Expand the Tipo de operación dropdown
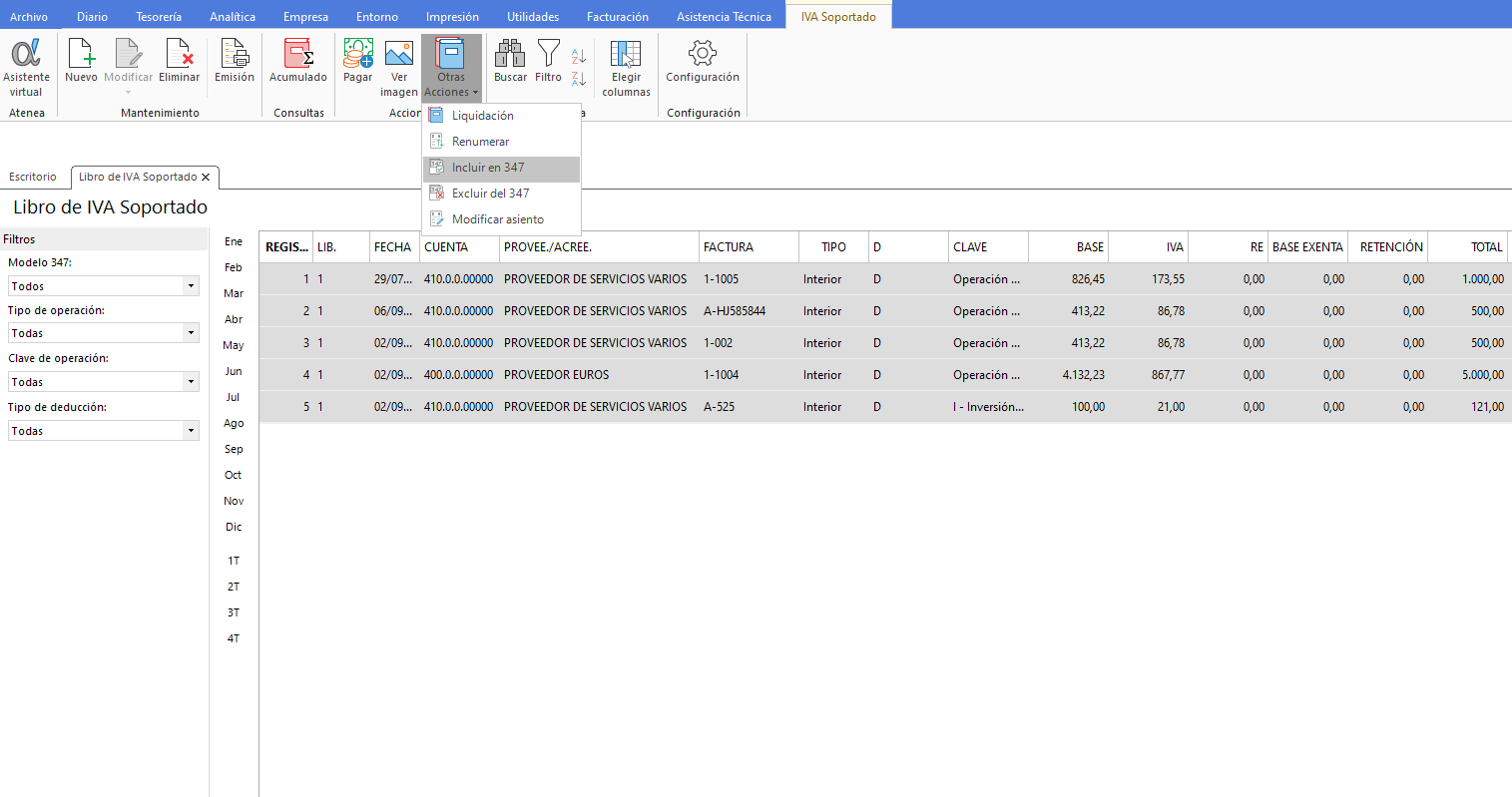Image resolution: width=1512 pixels, height=797 pixels. (x=191, y=333)
